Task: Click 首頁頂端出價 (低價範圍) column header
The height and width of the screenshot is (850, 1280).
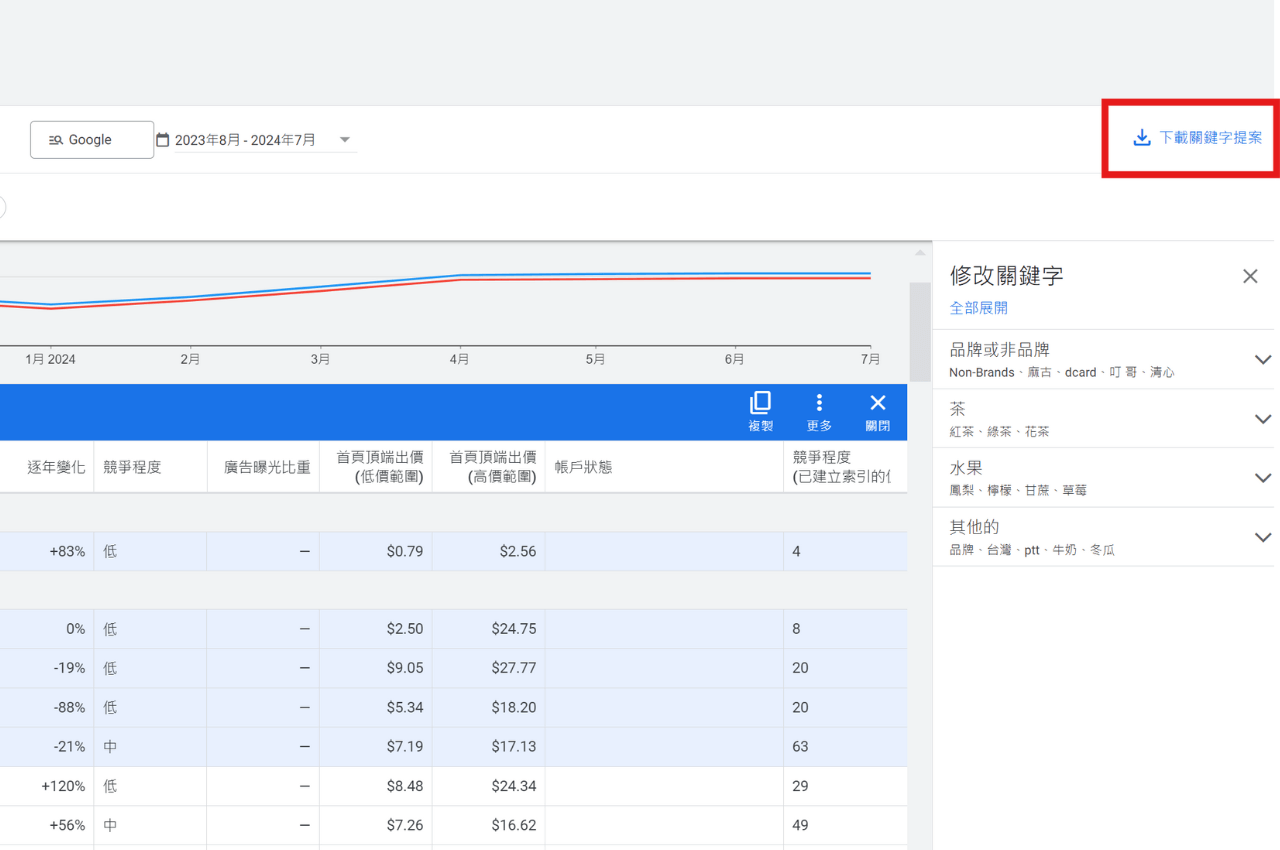Action: tap(379, 467)
